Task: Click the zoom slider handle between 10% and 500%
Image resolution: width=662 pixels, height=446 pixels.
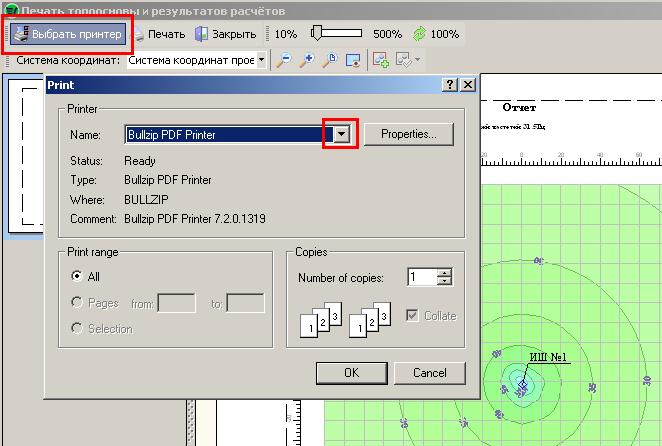Action: (316, 33)
